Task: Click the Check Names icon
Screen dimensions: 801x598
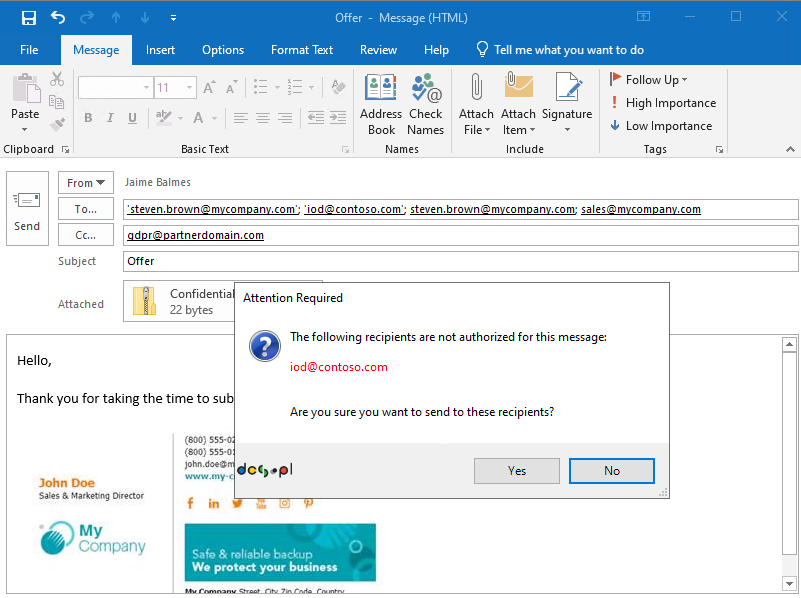Action: tap(425, 104)
